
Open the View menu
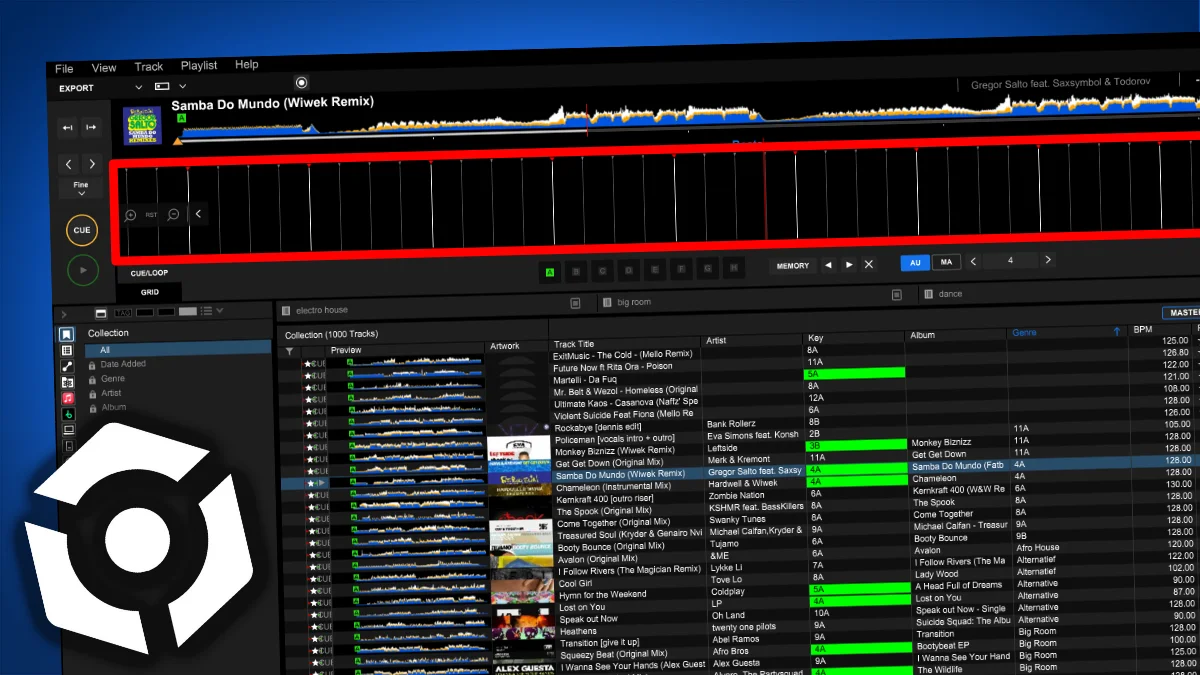[x=104, y=68]
